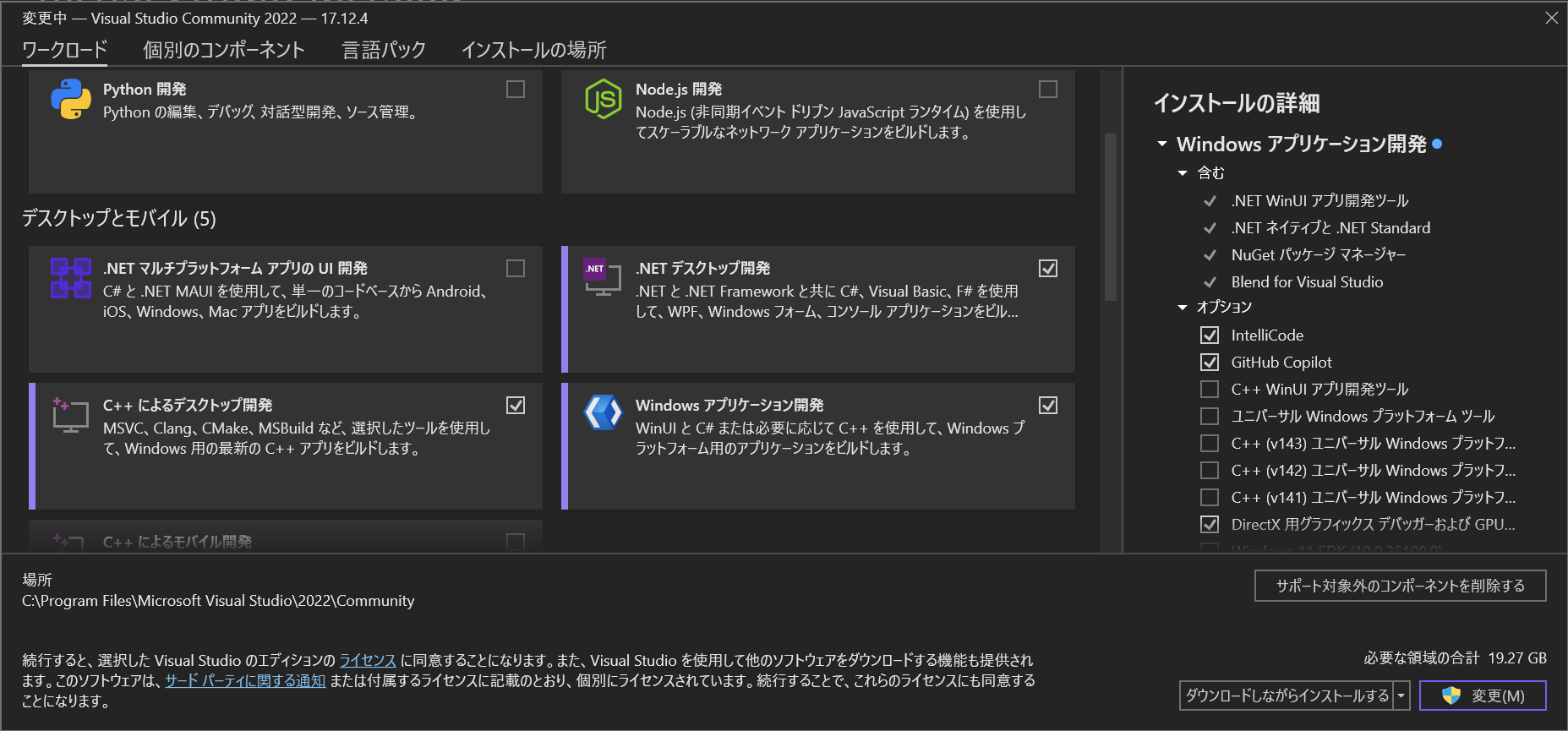
Task: Enable the Python 開発 workload checkbox
Action: pos(516,90)
